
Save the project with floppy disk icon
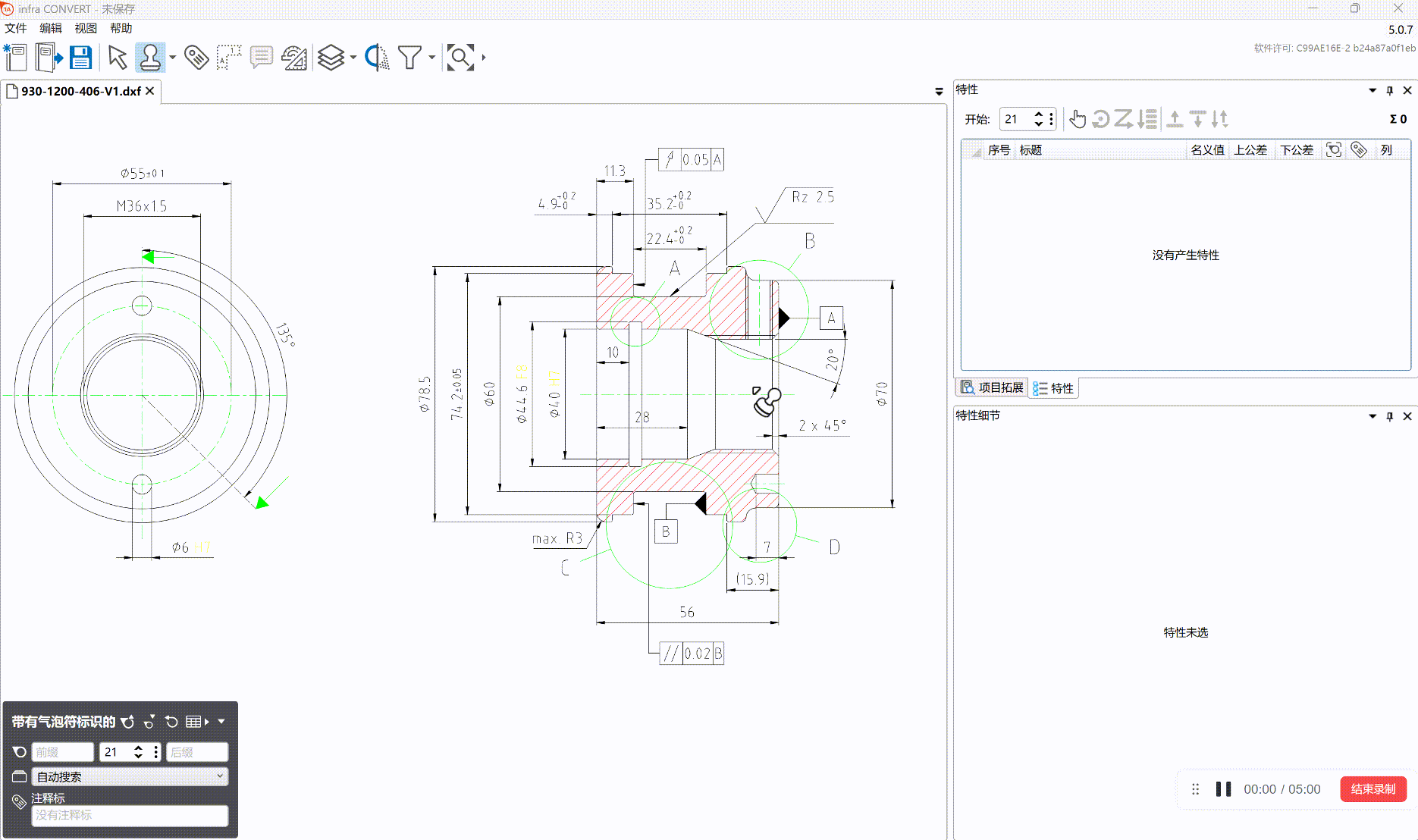81,58
